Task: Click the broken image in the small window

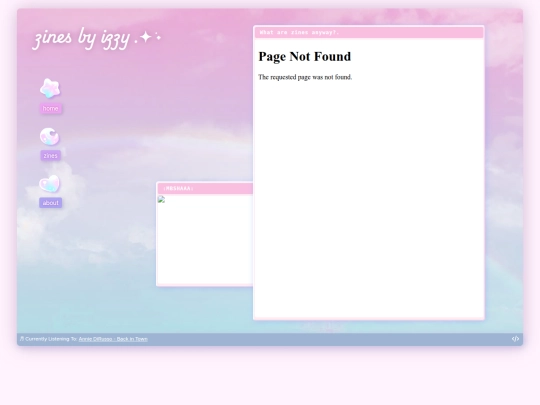Action: pyautogui.click(x=162, y=199)
